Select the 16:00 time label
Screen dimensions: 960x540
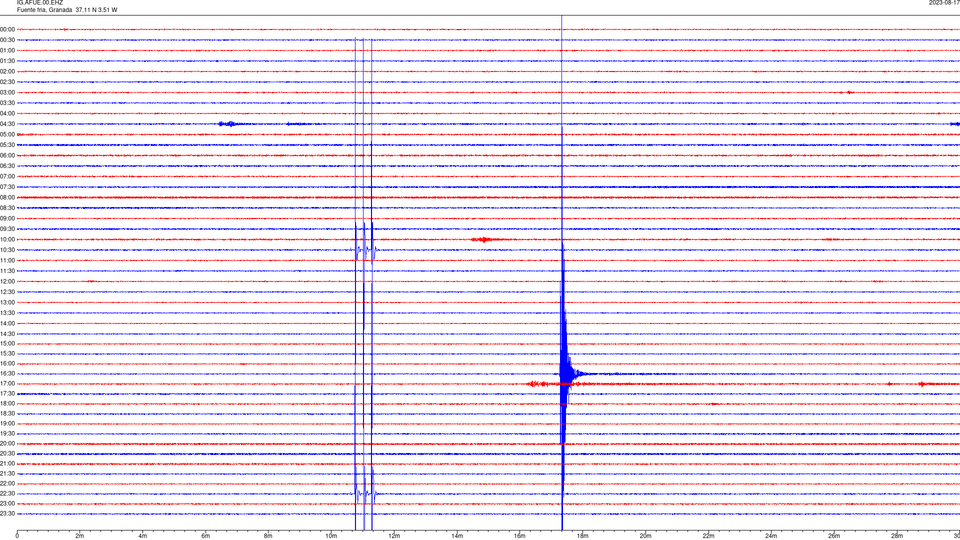click(7, 364)
